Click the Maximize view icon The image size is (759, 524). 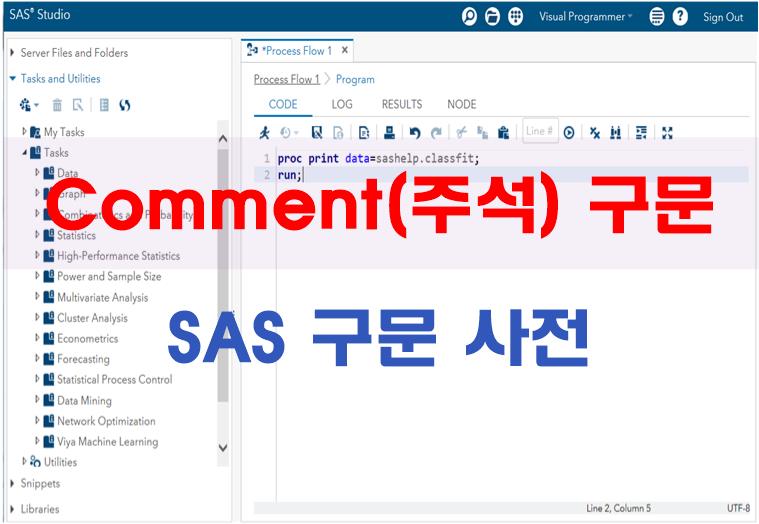[x=668, y=133]
